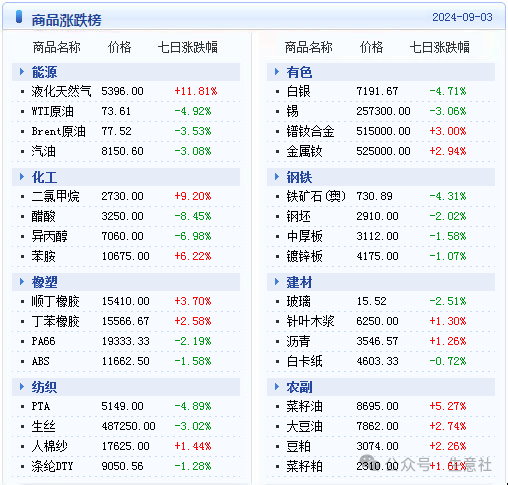Open the 菜籽油 commodity name
508x485 pixels.
[304, 406]
